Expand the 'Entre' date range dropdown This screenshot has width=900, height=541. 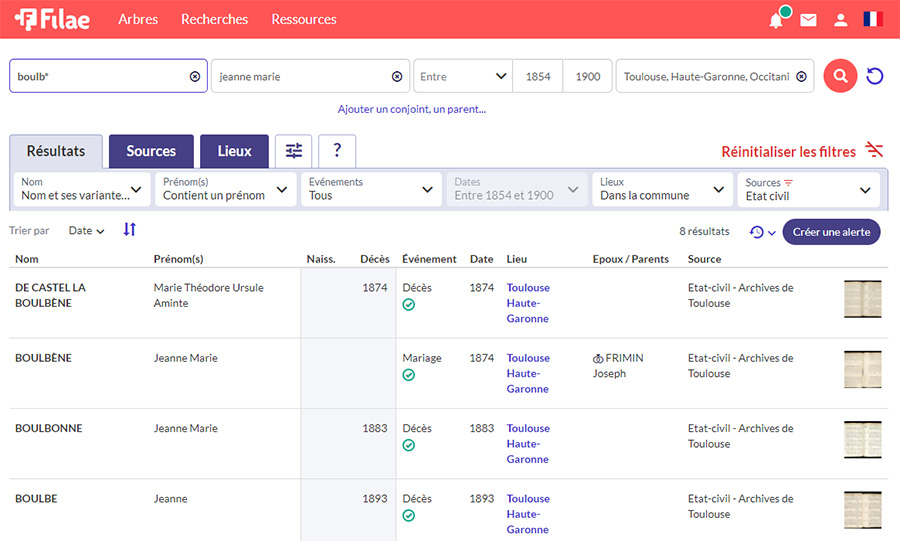point(462,76)
